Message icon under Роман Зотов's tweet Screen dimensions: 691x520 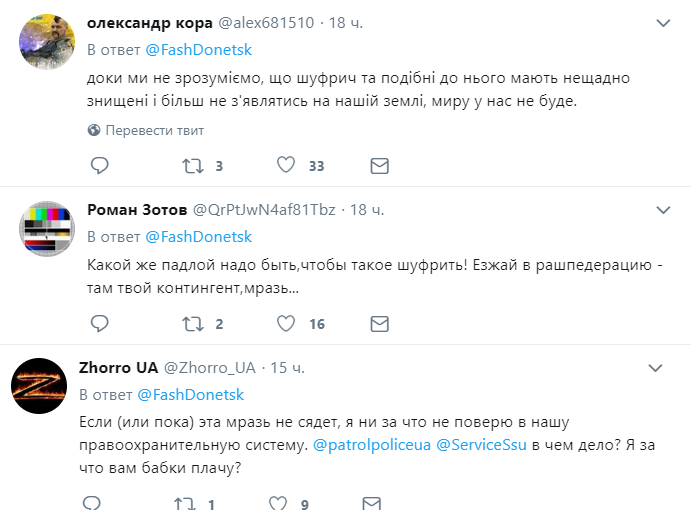379,323
